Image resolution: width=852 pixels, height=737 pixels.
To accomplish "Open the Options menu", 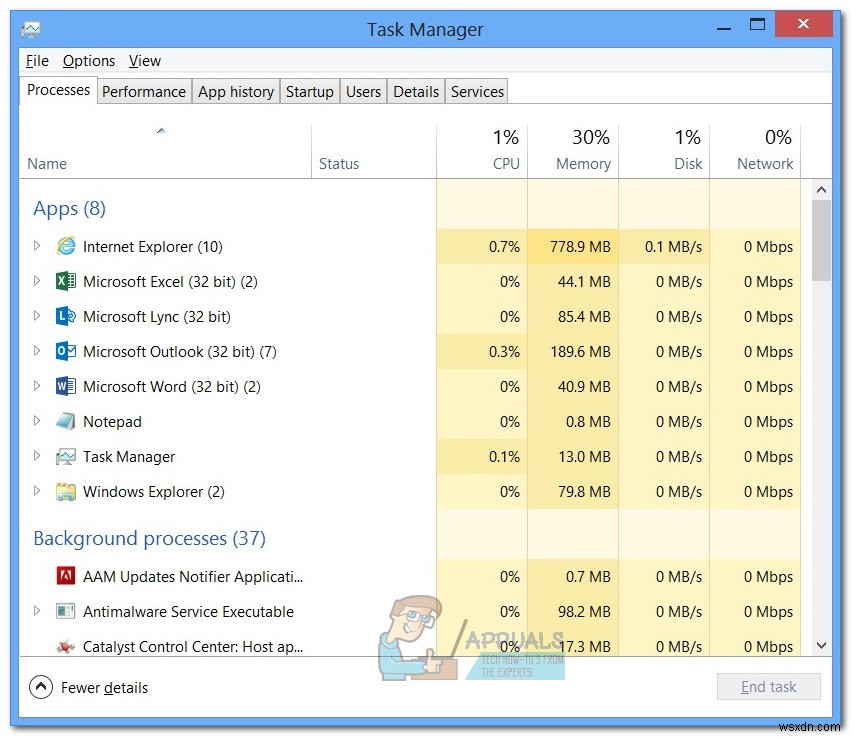I will (89, 61).
